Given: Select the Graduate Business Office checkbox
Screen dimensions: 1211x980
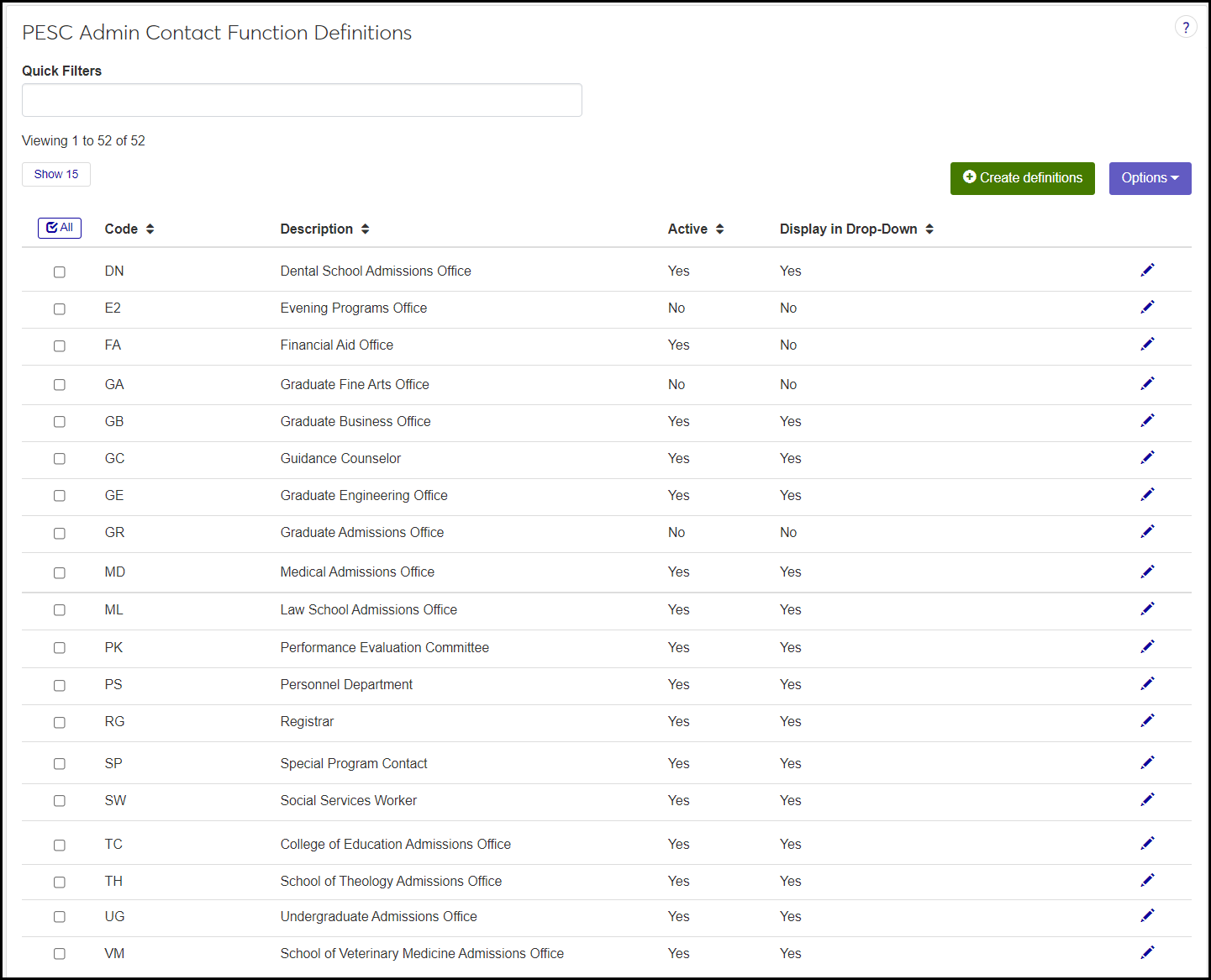Looking at the screenshot, I should tap(60, 422).
